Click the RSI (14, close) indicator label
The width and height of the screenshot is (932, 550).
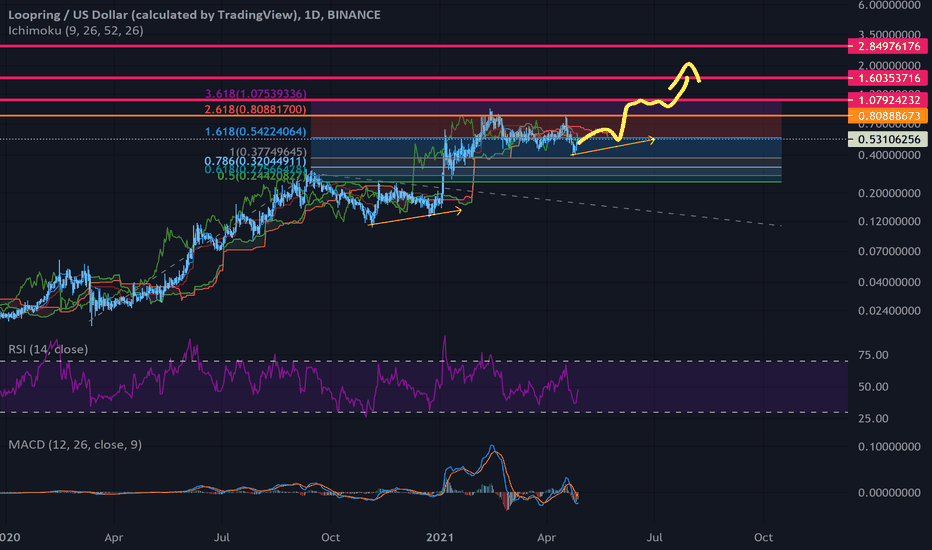pos(48,349)
